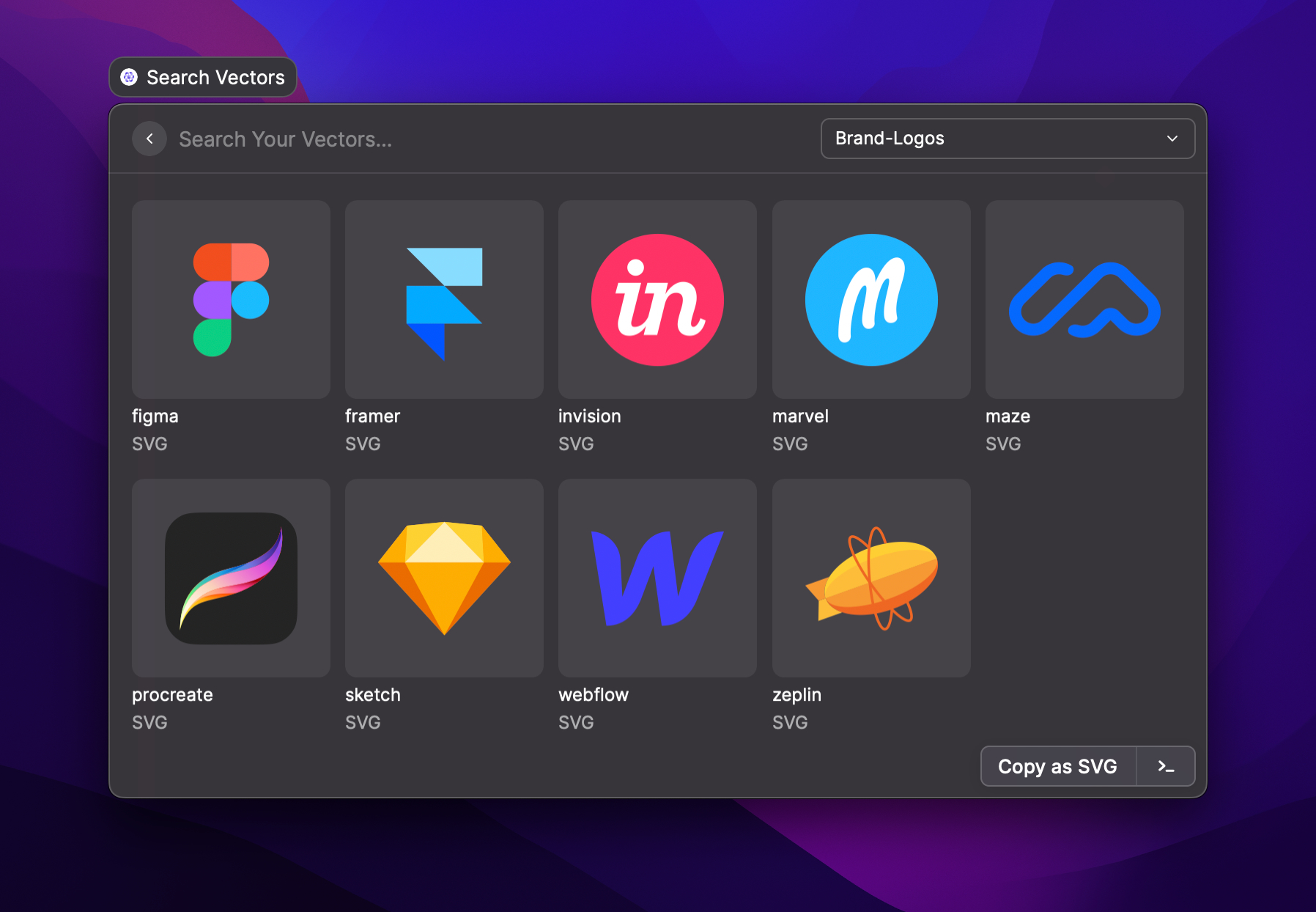The width and height of the screenshot is (1316, 912).
Task: Select the Framer logo vector
Action: pyautogui.click(x=444, y=300)
